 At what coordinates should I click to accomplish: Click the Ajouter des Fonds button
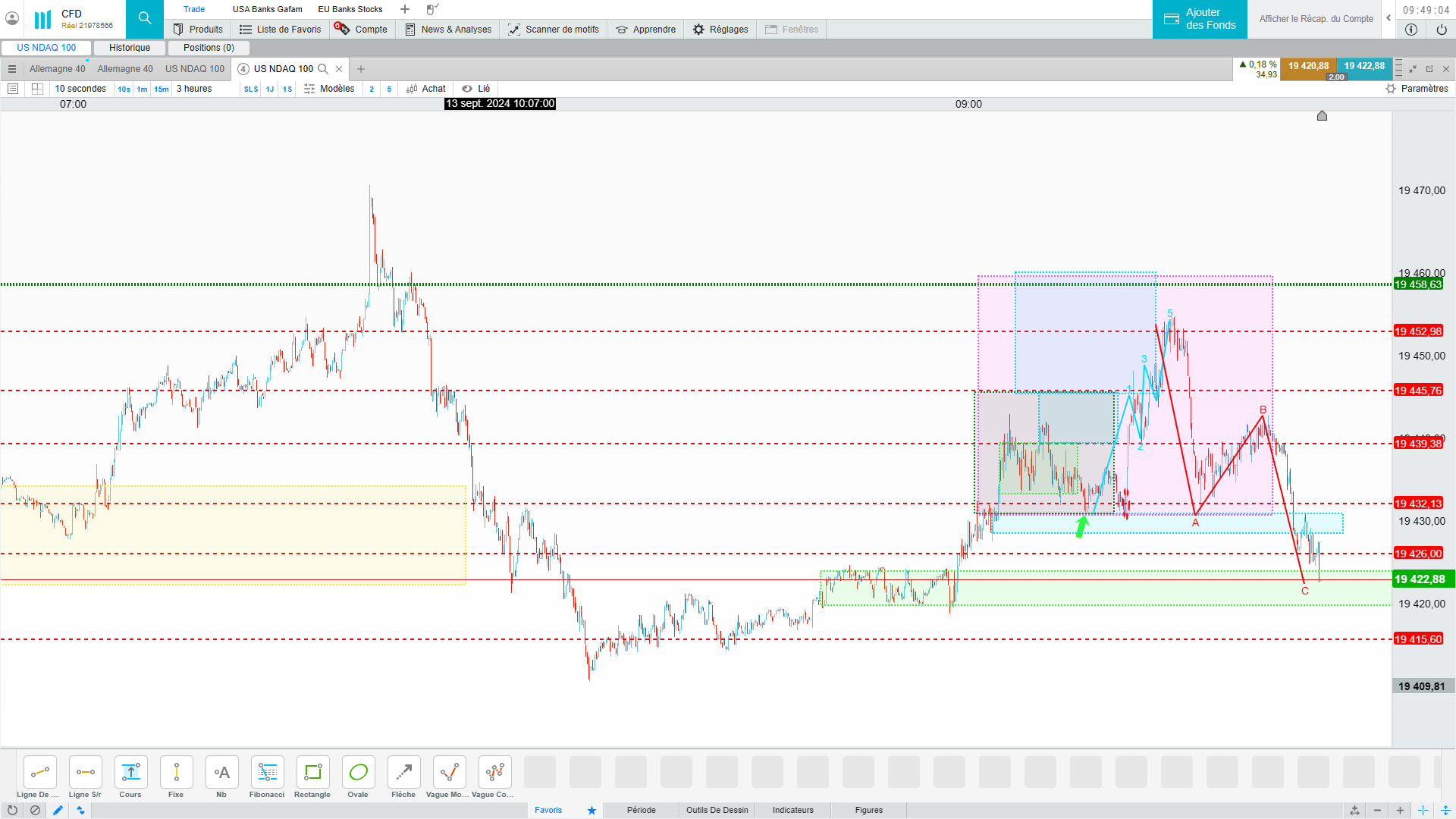1200,19
